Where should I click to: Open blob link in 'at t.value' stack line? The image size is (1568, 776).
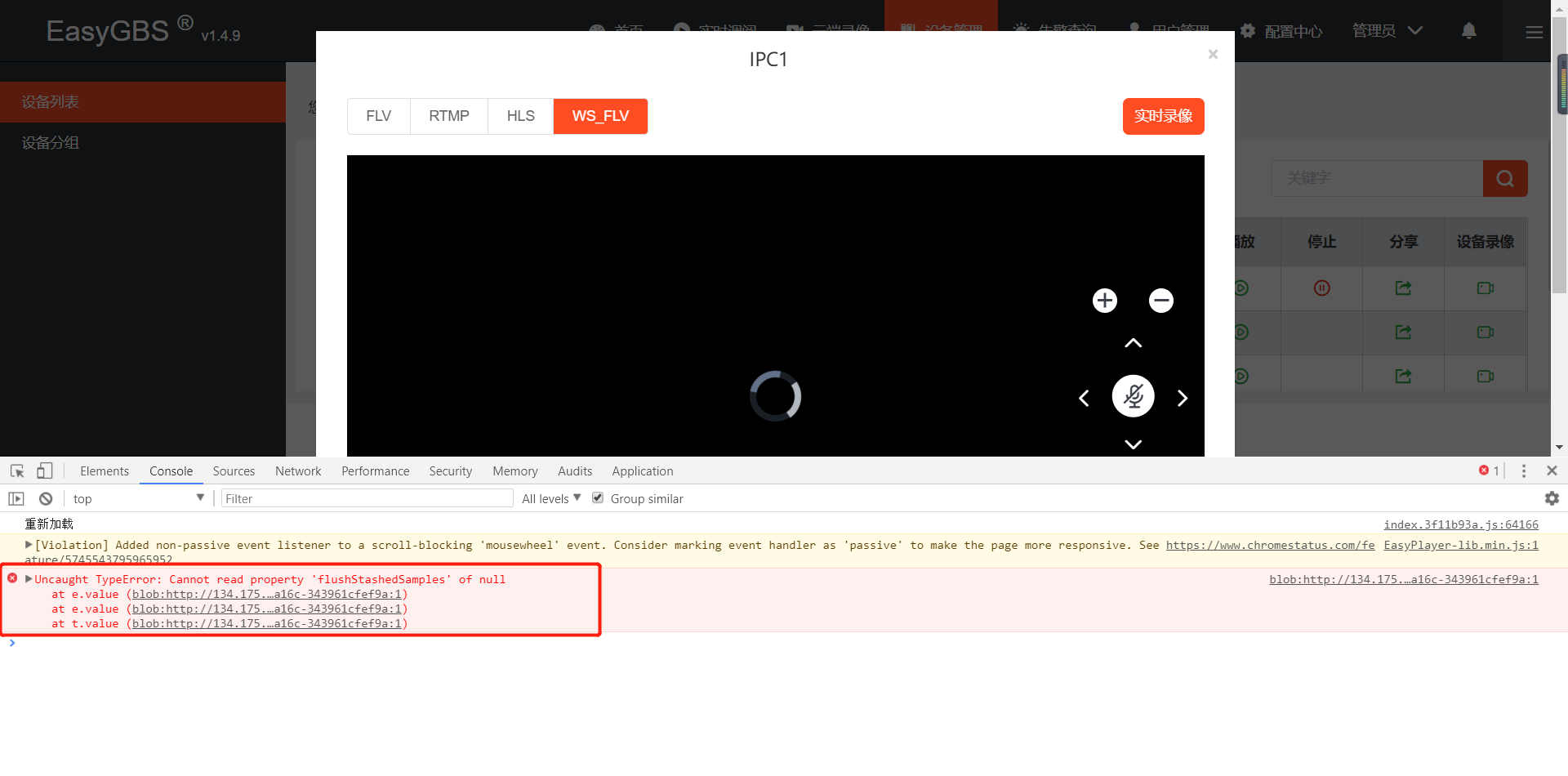[267, 623]
